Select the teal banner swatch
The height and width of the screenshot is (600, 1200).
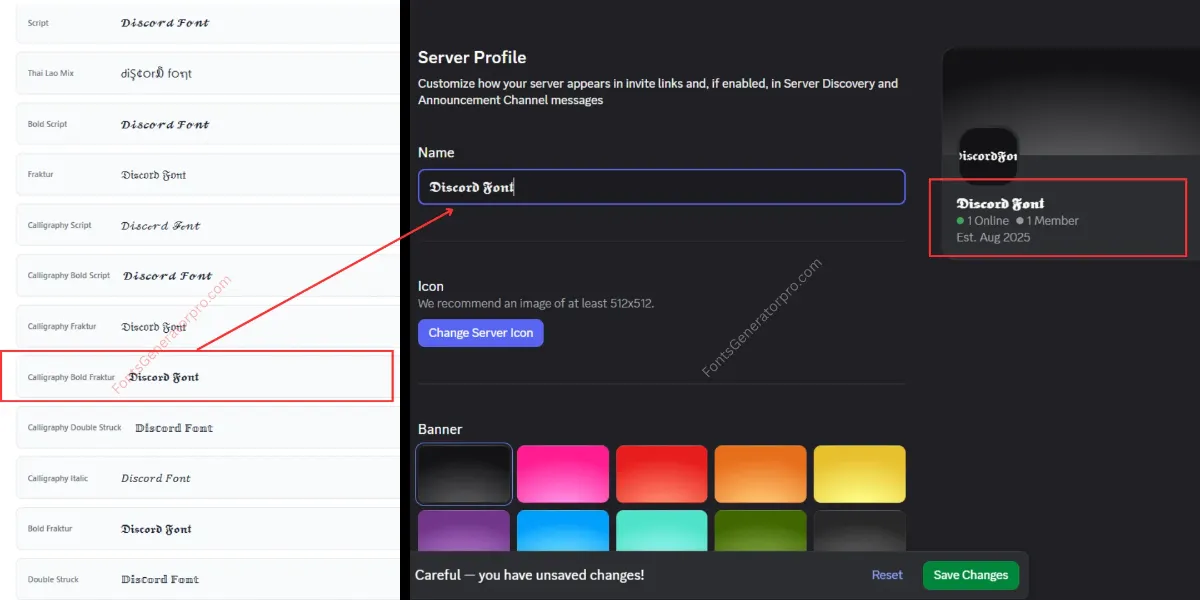tap(661, 532)
